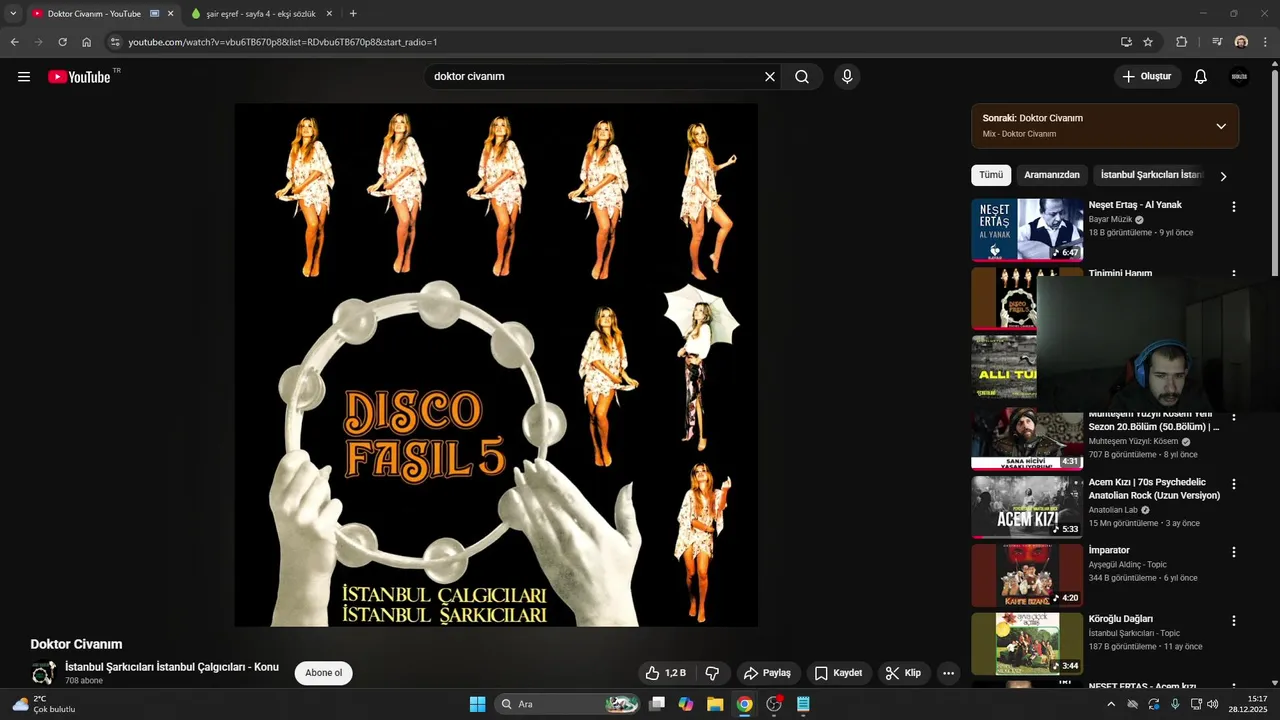The image size is (1280, 720).
Task: Show hidden system tray icons
Action: pos(1111,704)
